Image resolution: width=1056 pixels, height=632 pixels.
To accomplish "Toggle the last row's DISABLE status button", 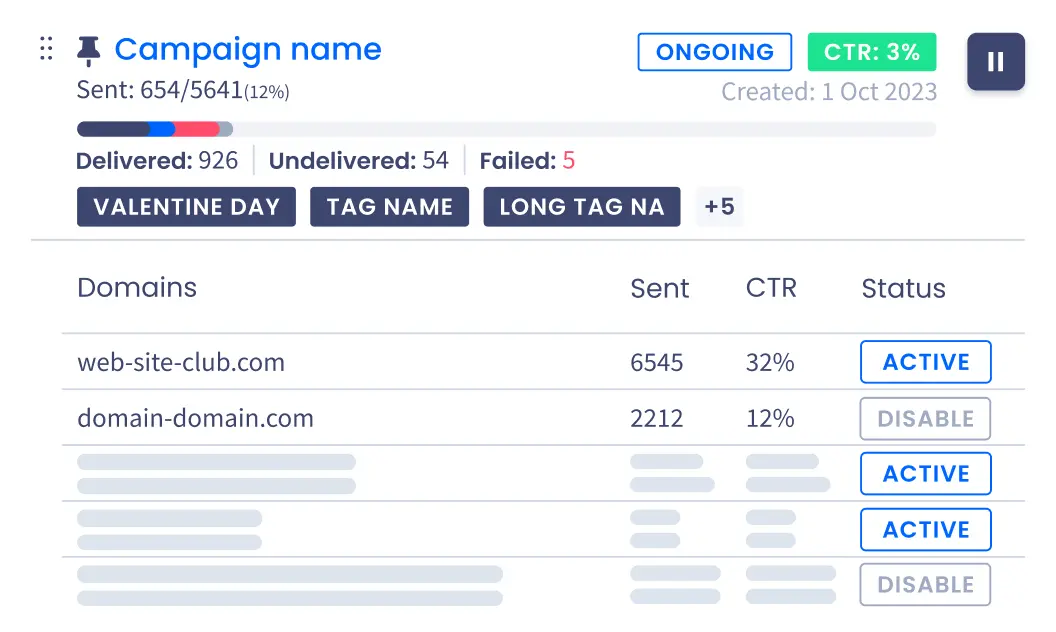I will [x=925, y=585].
